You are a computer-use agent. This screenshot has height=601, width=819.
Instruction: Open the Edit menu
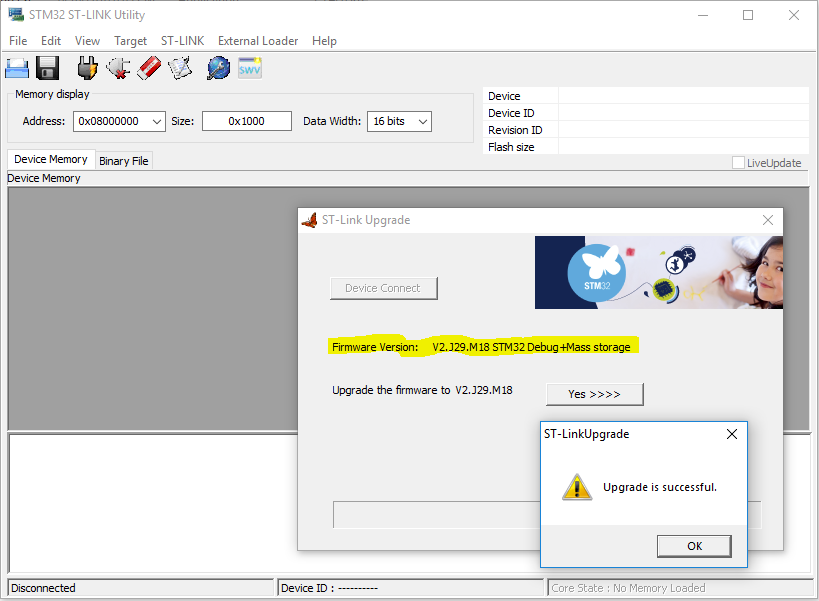click(x=51, y=41)
